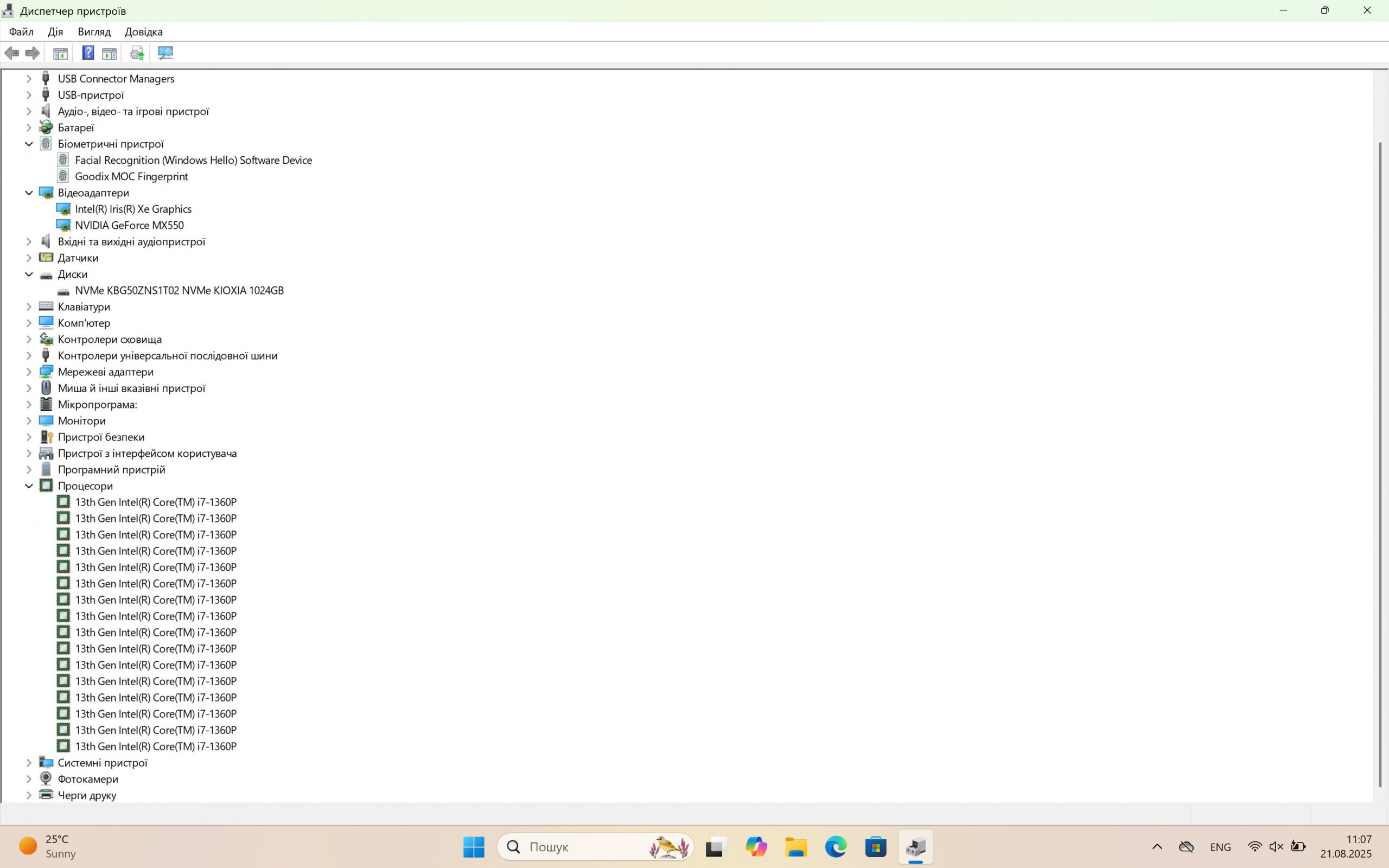Click the Аудіо-, відео- та ігрові пристрої label
1389x868 pixels.
pyautogui.click(x=133, y=111)
